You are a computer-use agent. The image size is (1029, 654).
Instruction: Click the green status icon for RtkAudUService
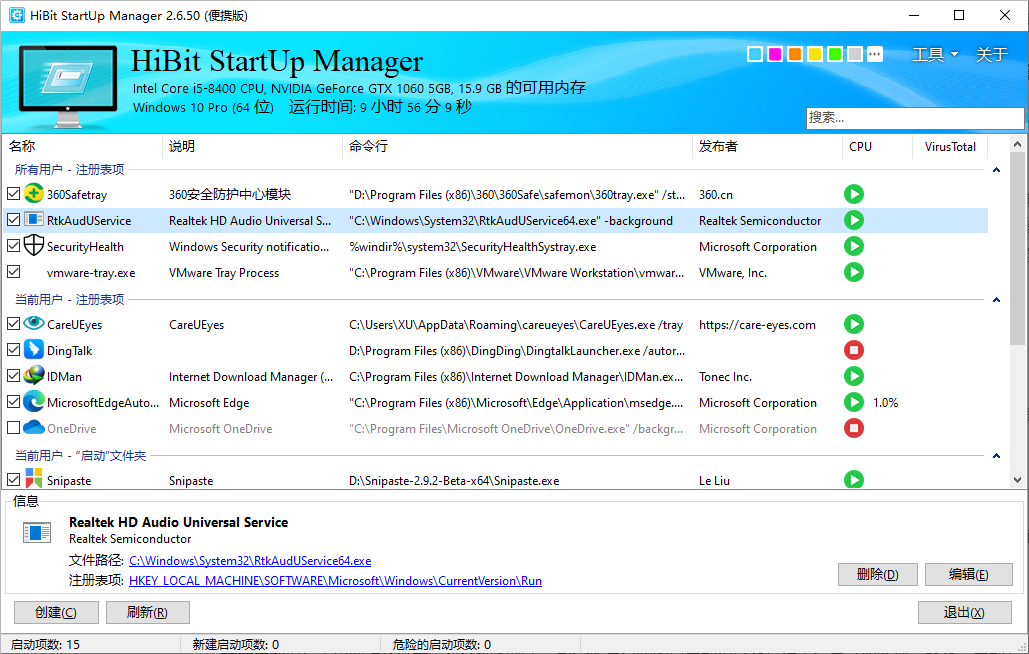coord(853,220)
